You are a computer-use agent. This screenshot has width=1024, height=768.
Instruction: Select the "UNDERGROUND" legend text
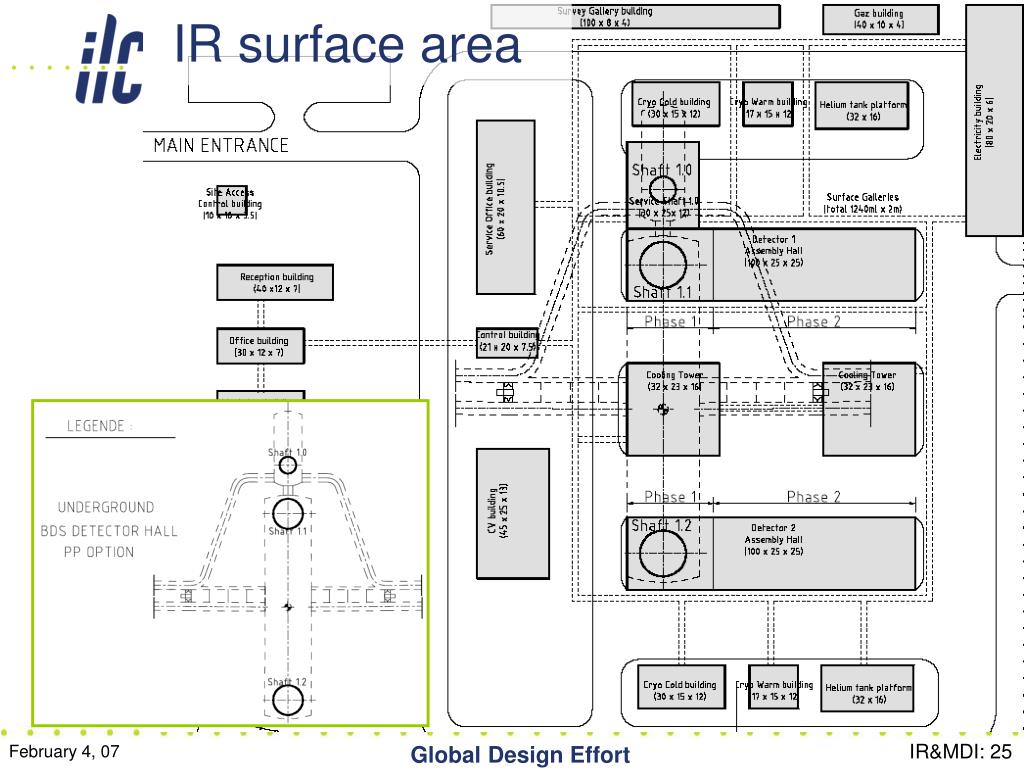coord(106,507)
